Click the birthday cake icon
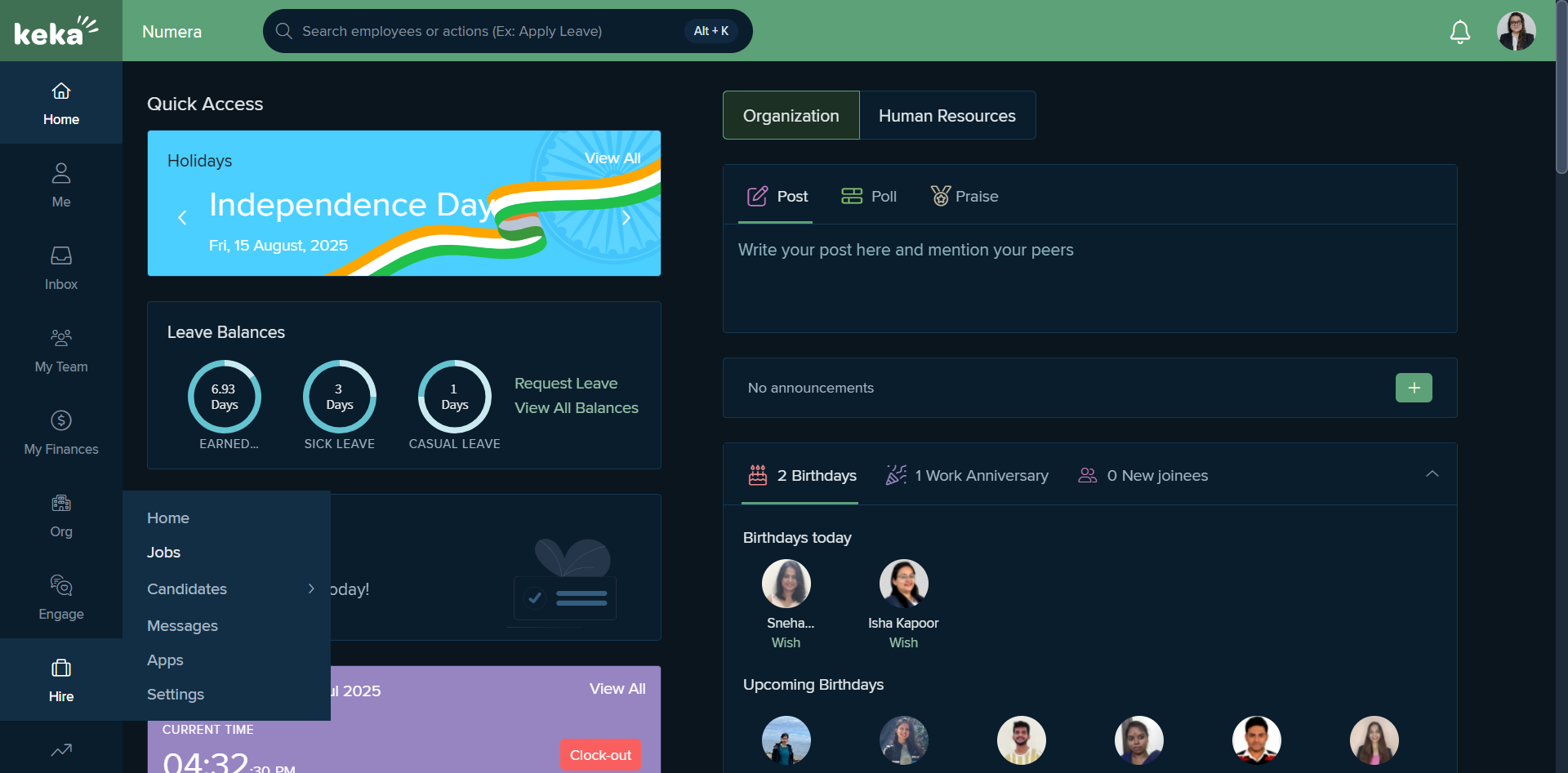The image size is (1568, 773). 758,475
